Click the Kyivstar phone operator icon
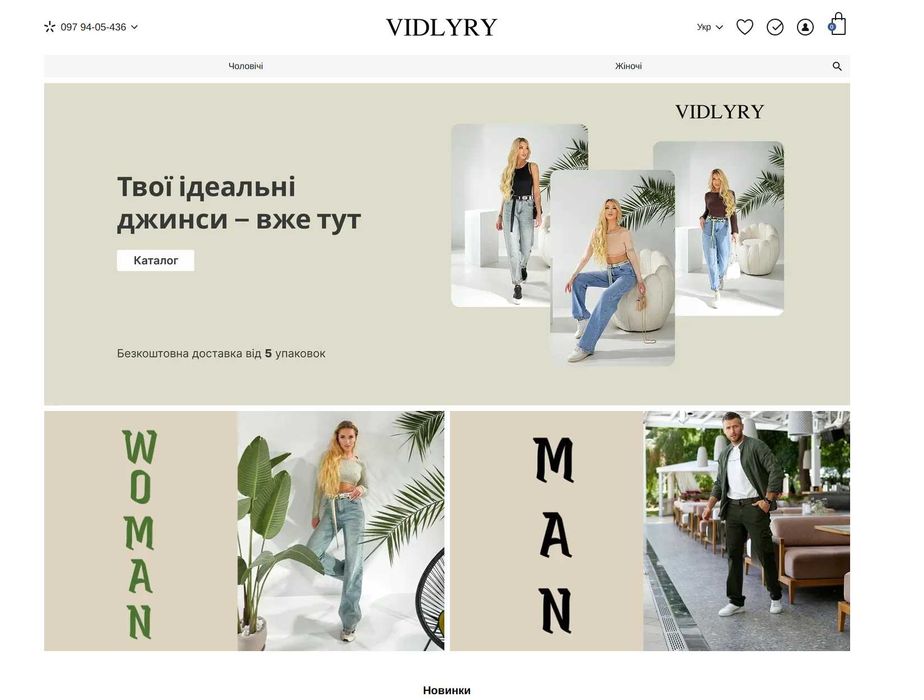This screenshot has height=700, width=924. pyautogui.click(x=50, y=27)
